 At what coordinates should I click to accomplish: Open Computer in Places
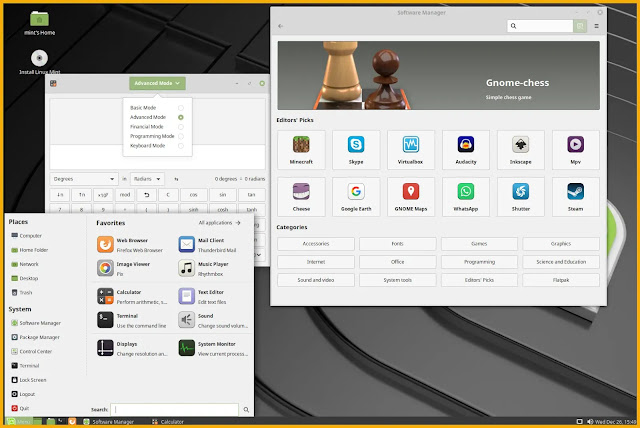click(27, 236)
